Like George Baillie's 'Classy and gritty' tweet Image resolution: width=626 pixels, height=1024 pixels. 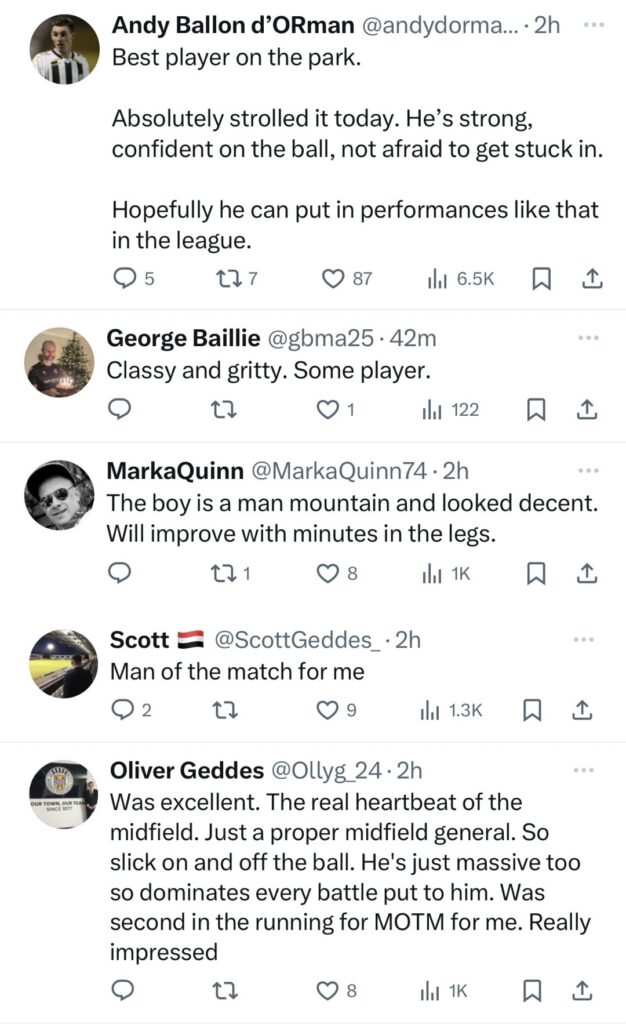[x=326, y=409]
